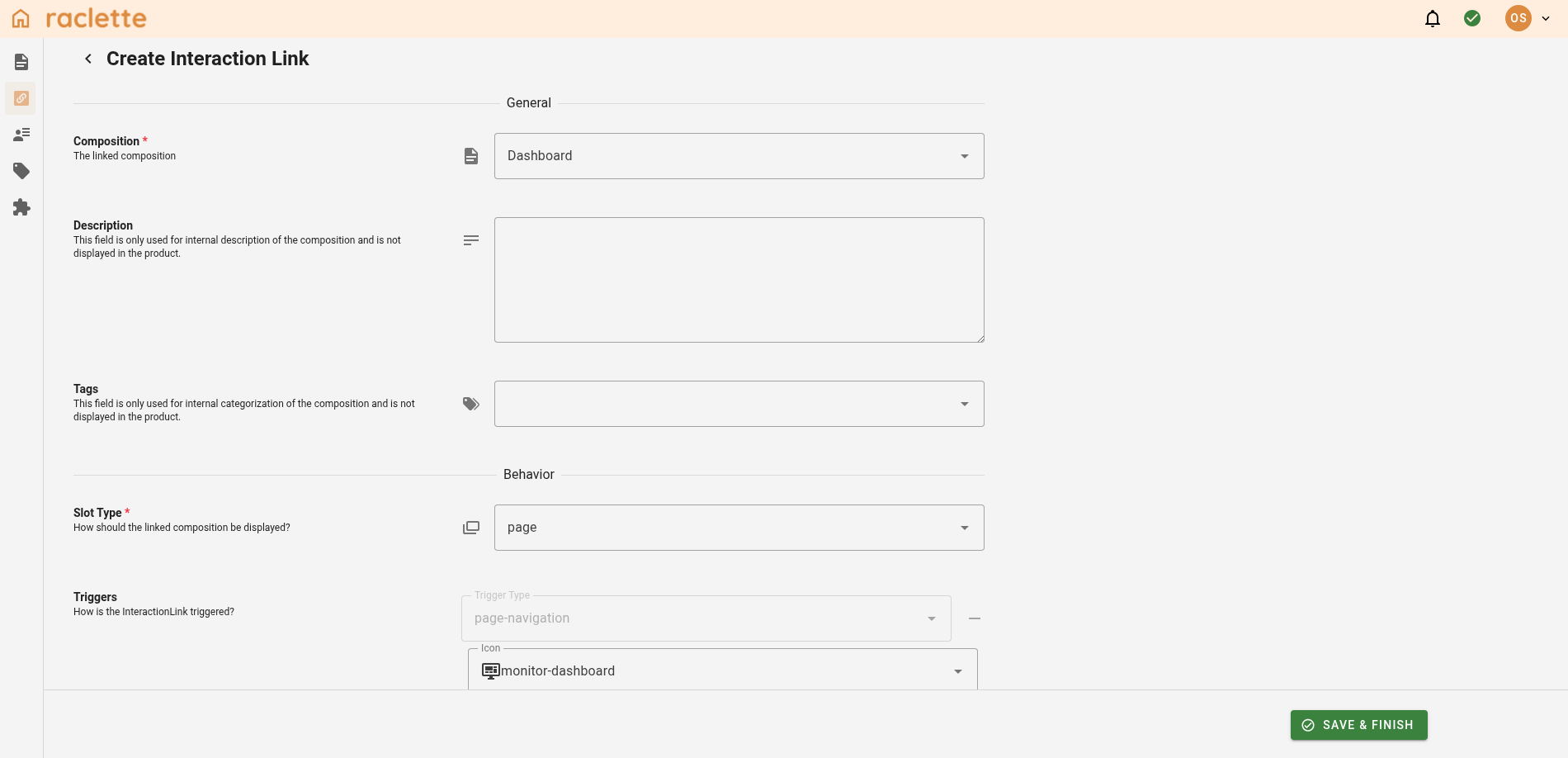Click the SAVE & FINISH button
Screen dimensions: 1568x758
[x=1358, y=724]
